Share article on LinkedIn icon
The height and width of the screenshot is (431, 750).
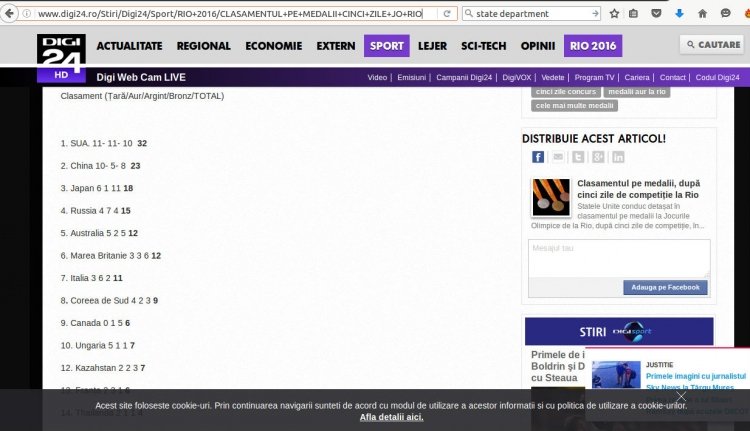[x=618, y=157]
